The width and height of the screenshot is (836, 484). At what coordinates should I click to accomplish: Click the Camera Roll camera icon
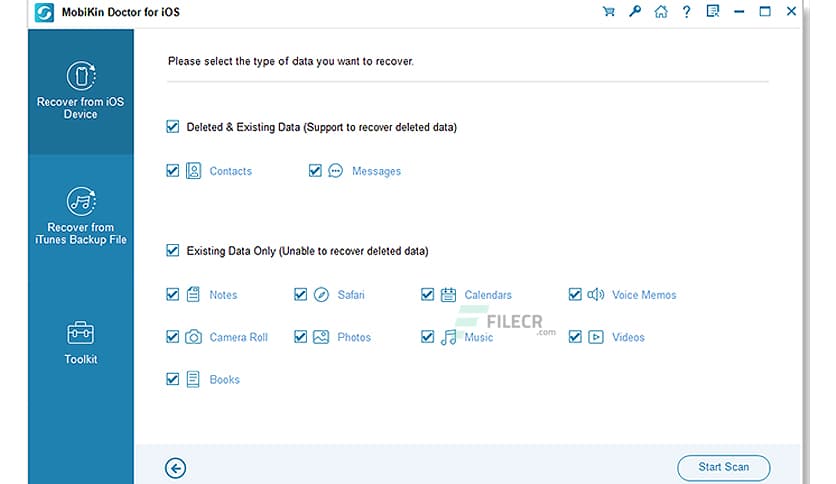(x=194, y=337)
